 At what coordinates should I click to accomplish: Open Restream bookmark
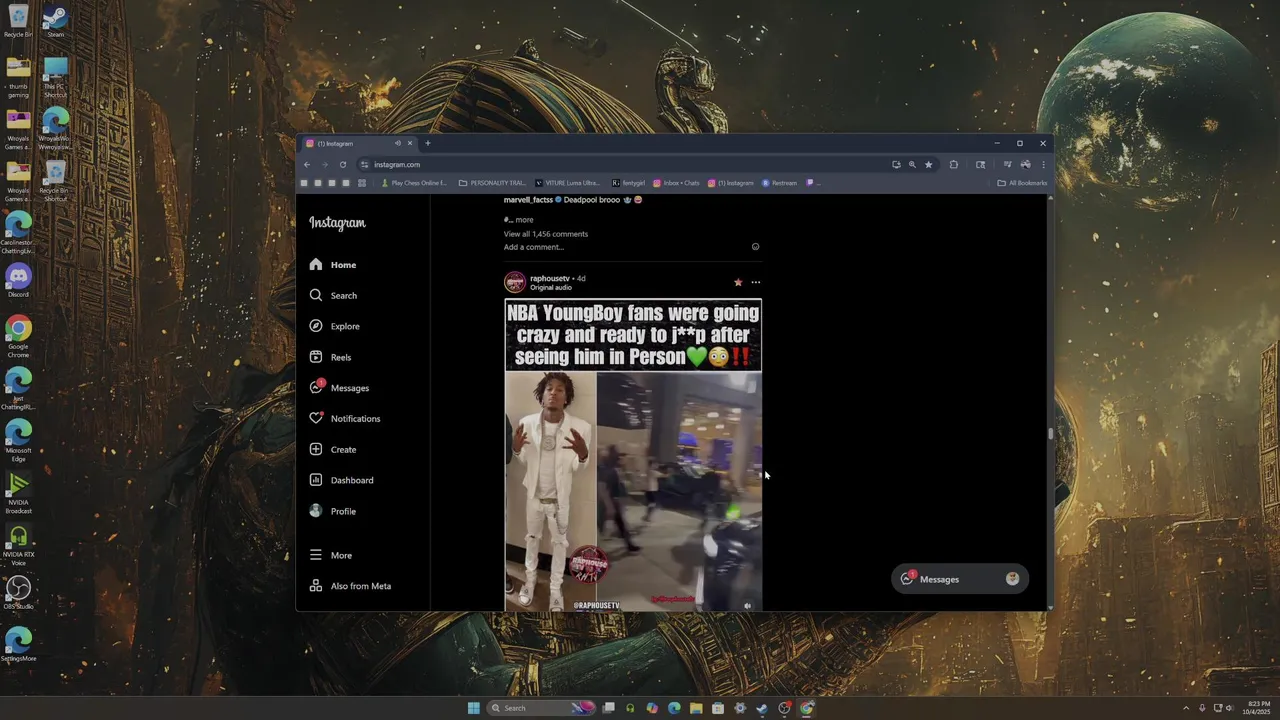[x=780, y=183]
